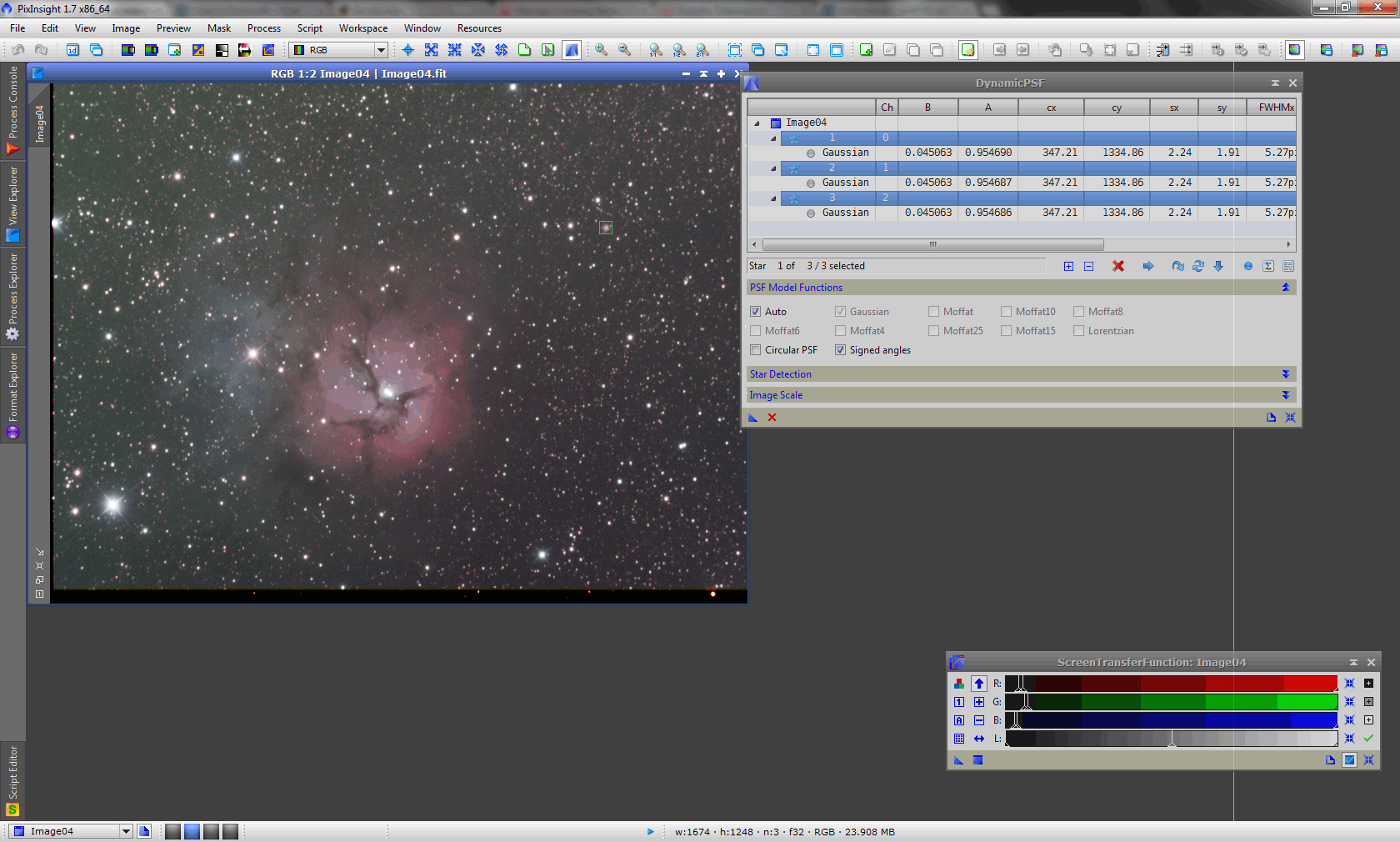Open the Preview menu
Screen dimensions: 1400x842
(x=173, y=28)
